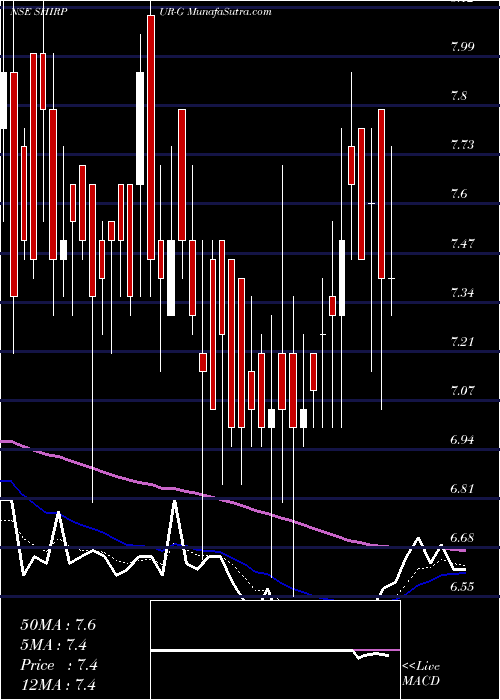Click the 7.07 price axis label

coord(464,391)
